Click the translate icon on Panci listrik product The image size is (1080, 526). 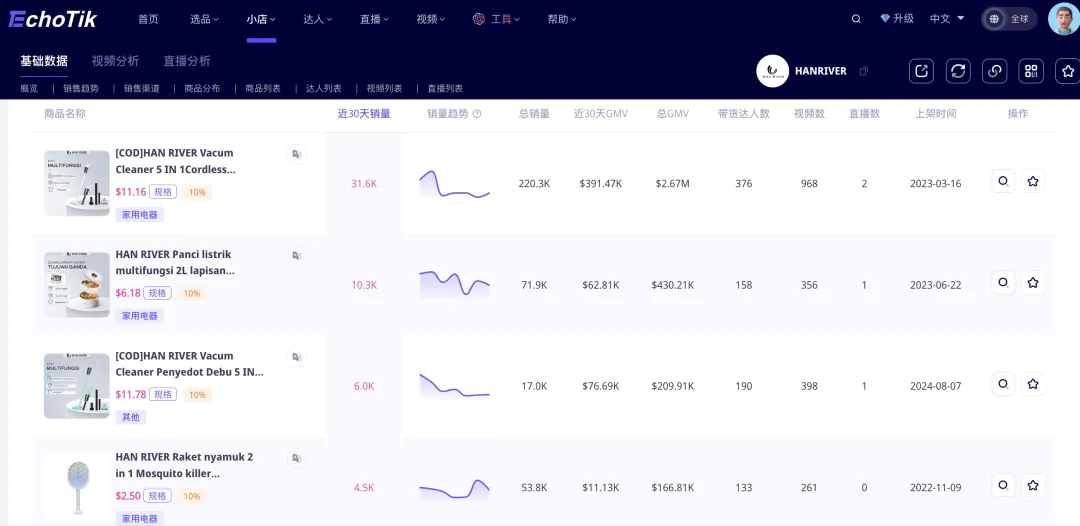pyautogui.click(x=296, y=255)
